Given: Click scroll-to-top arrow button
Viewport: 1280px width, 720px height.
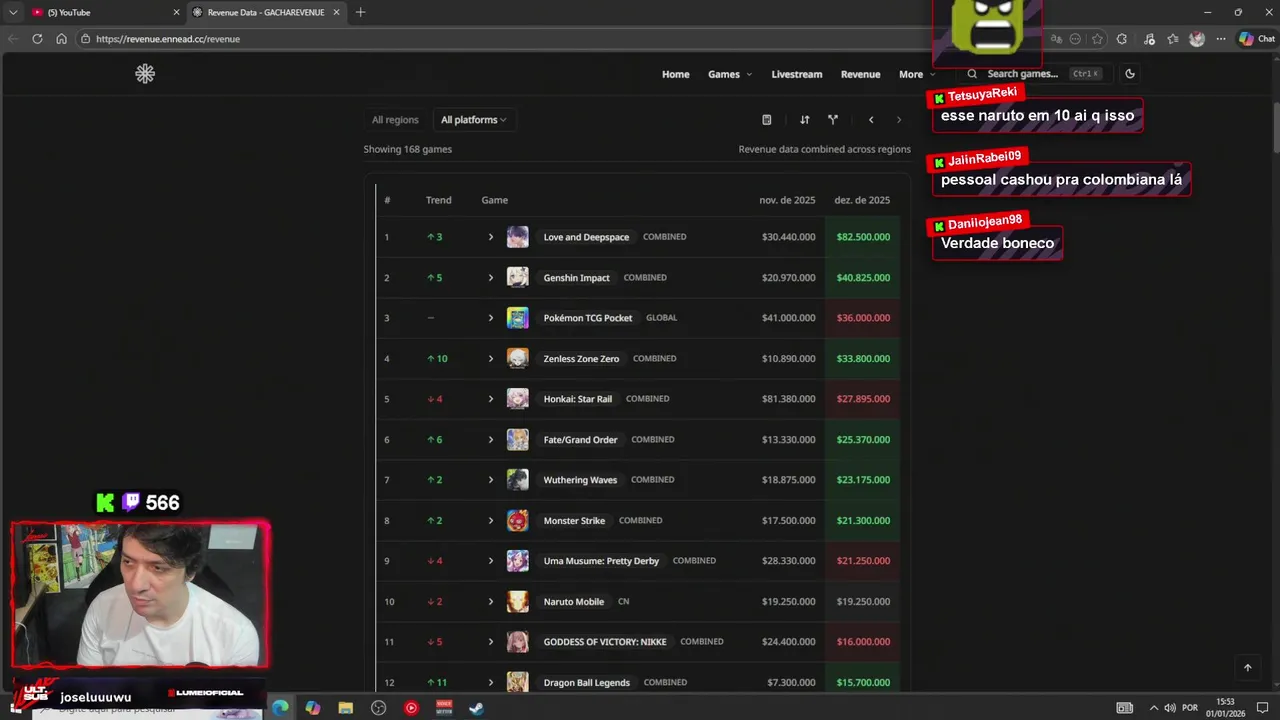Looking at the screenshot, I should [x=1247, y=667].
